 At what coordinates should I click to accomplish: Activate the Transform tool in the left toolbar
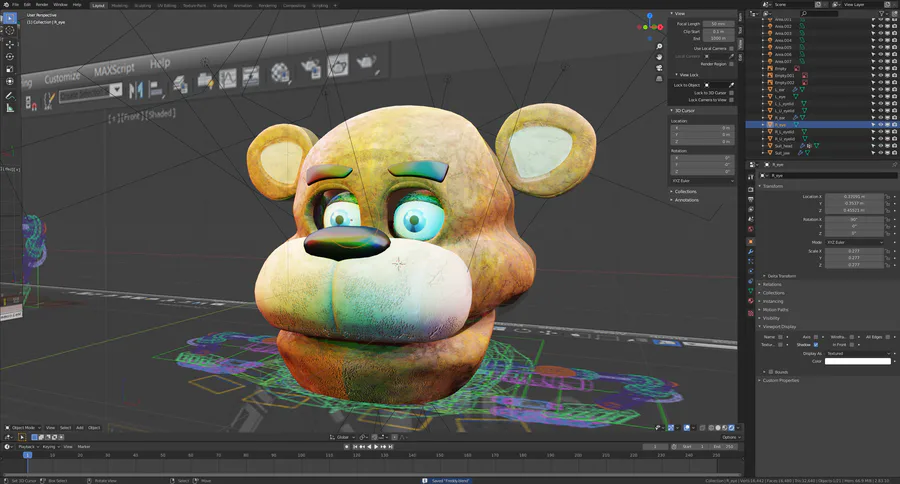(10, 81)
